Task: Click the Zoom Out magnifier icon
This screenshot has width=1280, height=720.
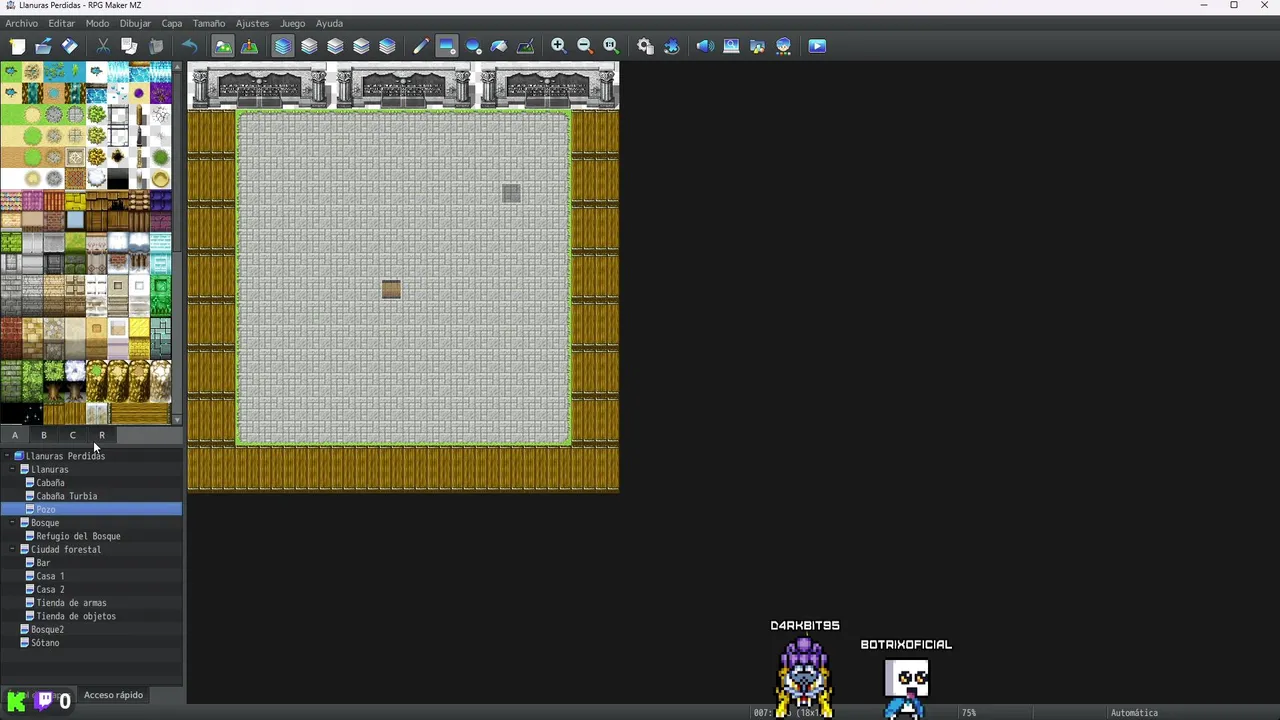Action: click(x=585, y=46)
